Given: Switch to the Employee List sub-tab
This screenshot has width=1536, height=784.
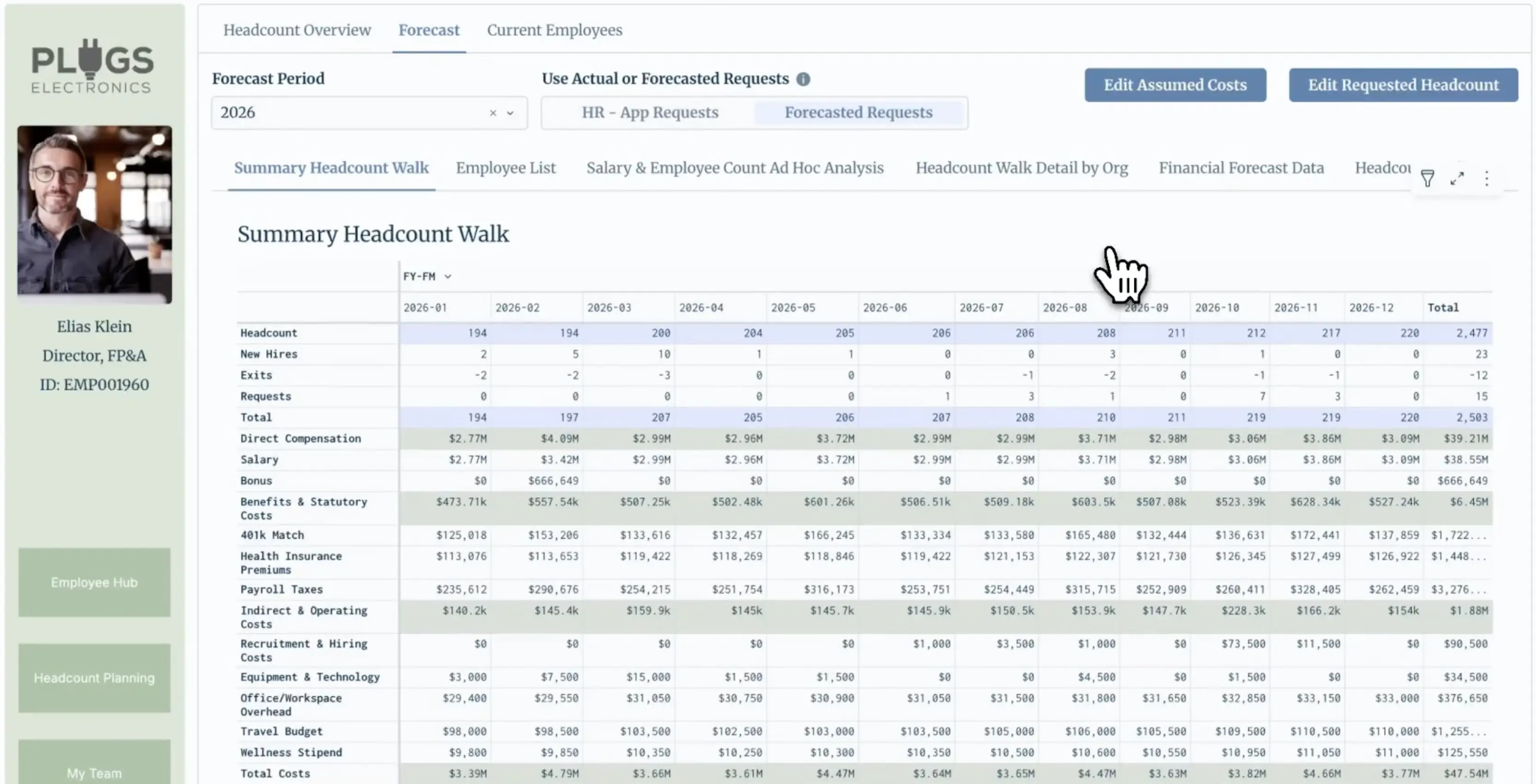Looking at the screenshot, I should [505, 167].
